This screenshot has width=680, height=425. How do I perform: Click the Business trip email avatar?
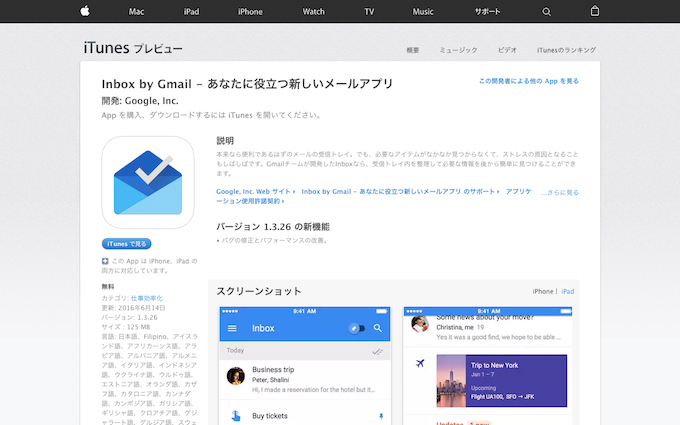(236, 377)
